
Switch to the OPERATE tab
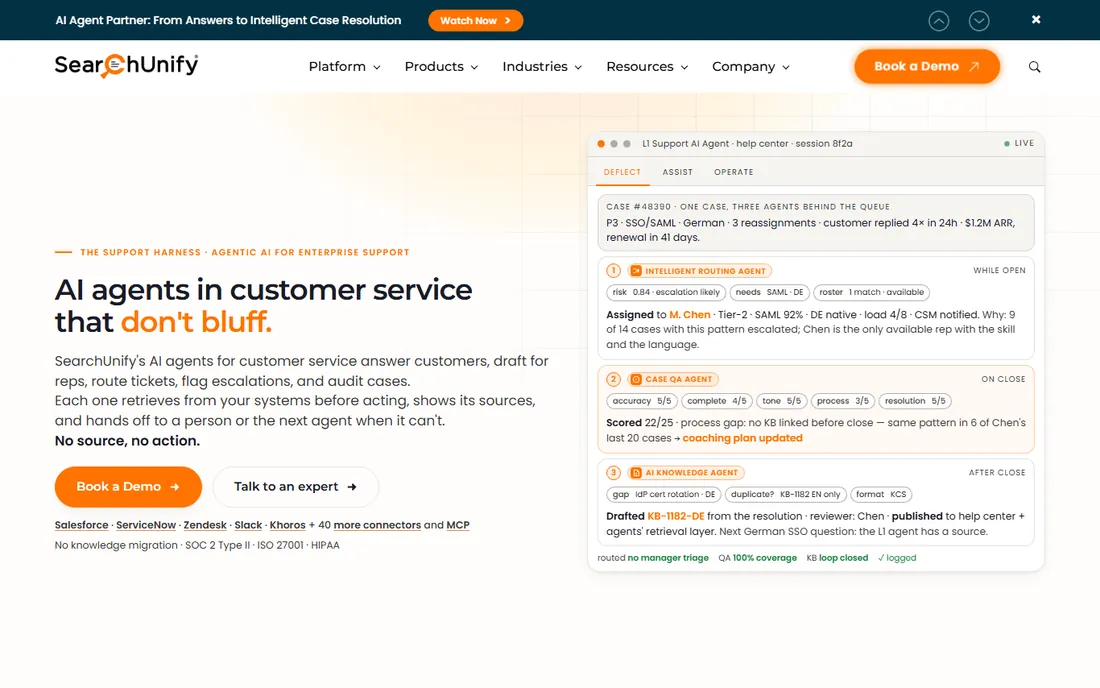point(734,172)
